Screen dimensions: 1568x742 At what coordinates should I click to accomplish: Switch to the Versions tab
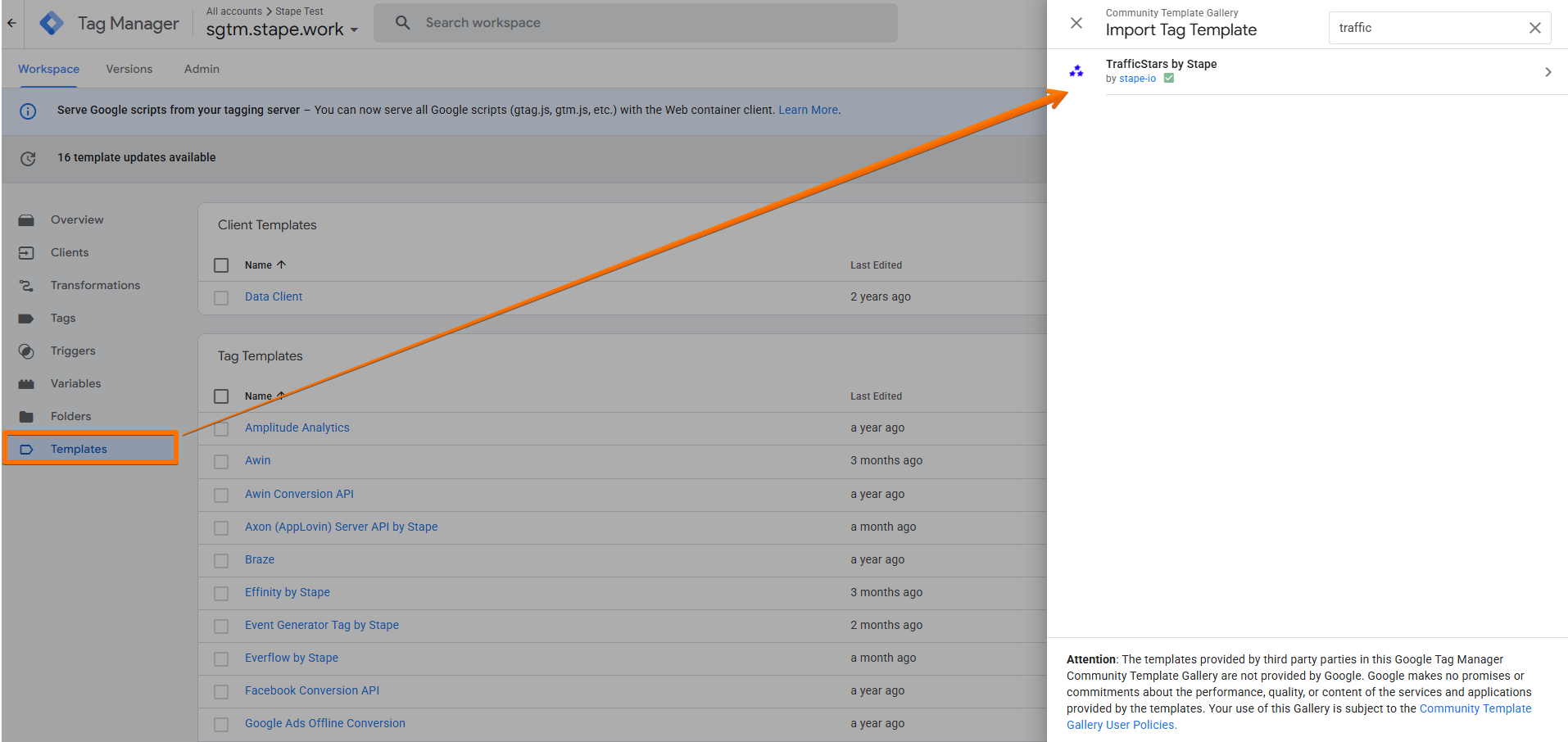[129, 69]
